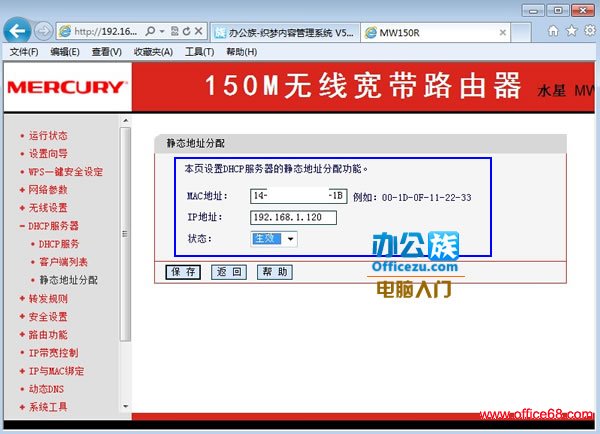
Task: Open the 编辑(E) menu
Action: [65, 52]
